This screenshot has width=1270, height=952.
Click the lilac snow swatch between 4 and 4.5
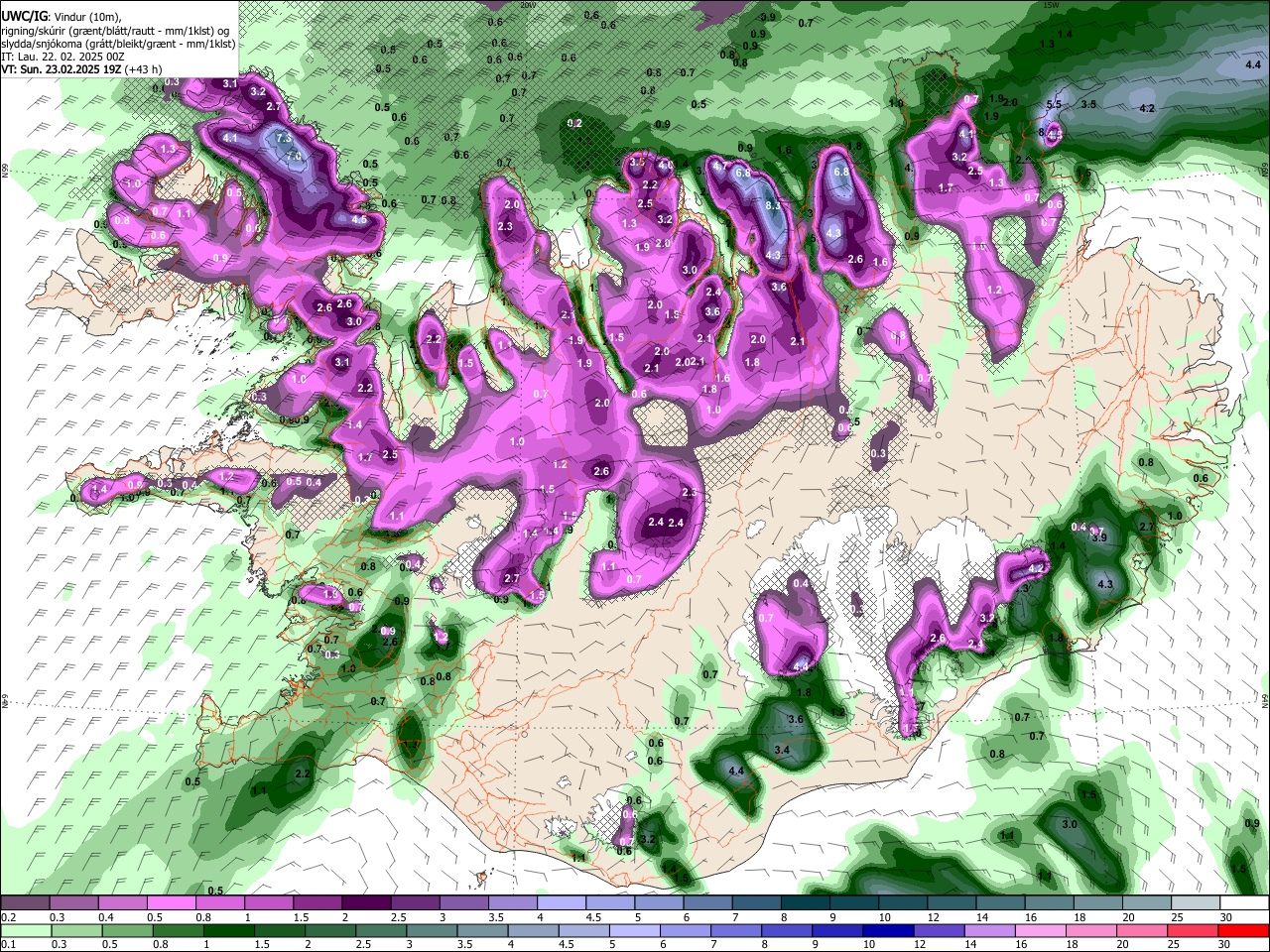560,903
